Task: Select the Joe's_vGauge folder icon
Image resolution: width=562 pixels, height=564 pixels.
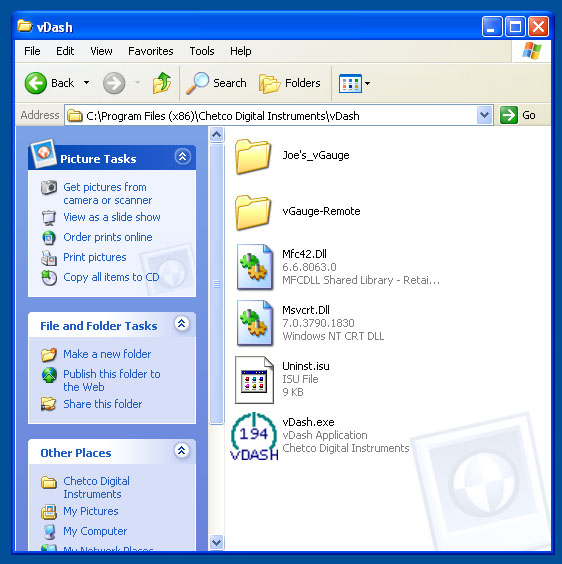Action: 253,156
